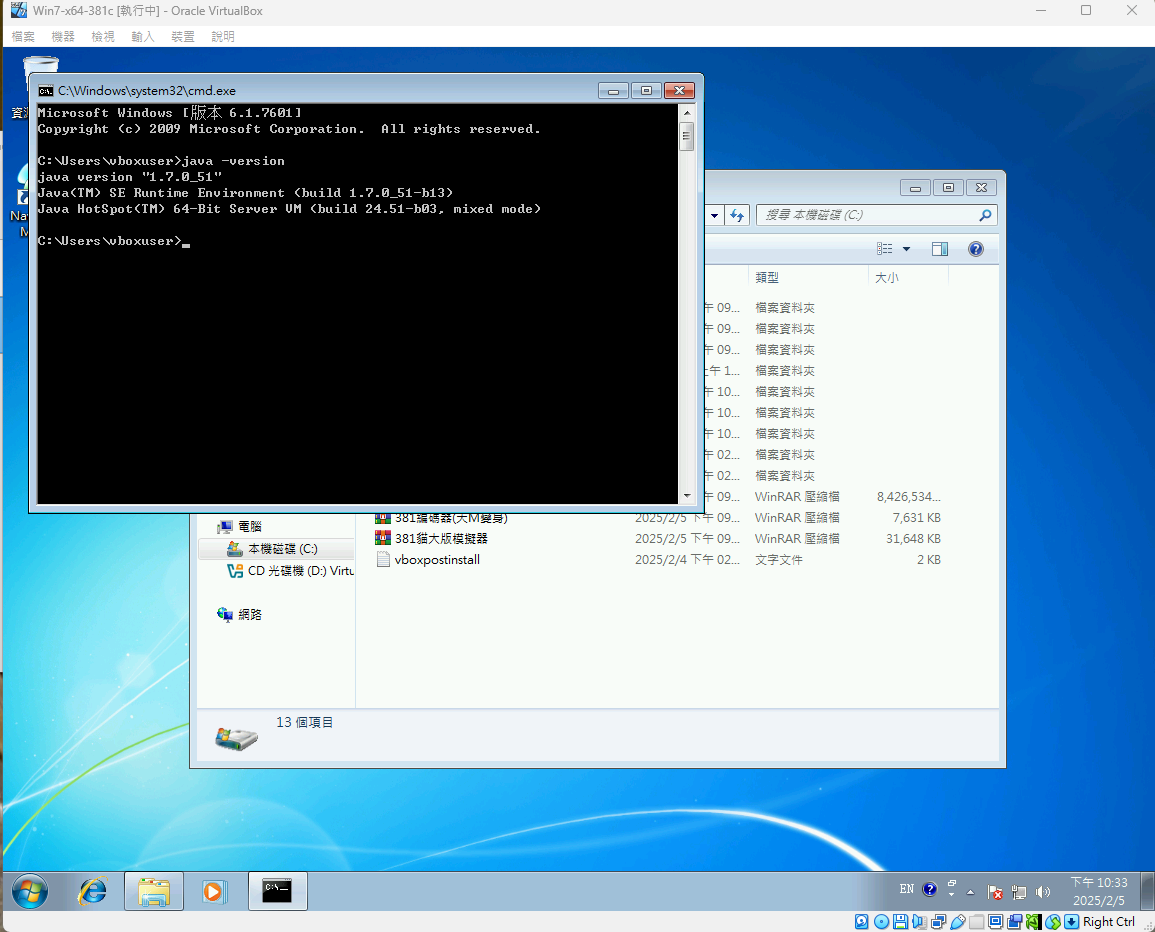This screenshot has width=1155, height=932.
Task: Click the Right Ctrl host key label
Action: click(x=1109, y=922)
